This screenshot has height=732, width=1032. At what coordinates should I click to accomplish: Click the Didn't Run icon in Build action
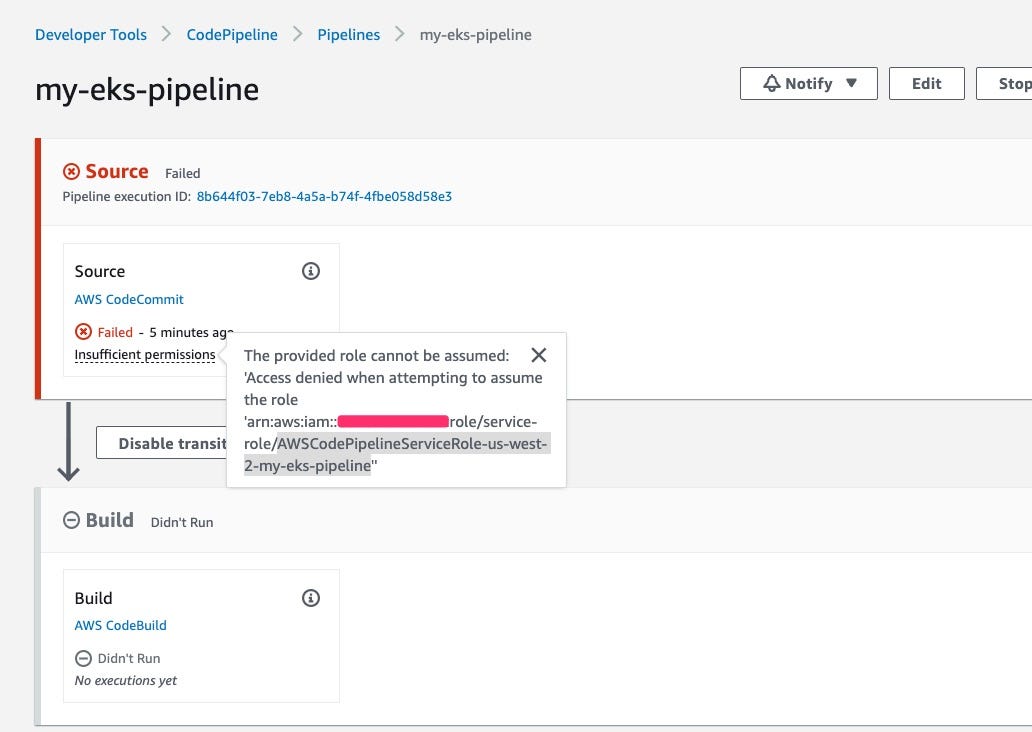pos(84,658)
